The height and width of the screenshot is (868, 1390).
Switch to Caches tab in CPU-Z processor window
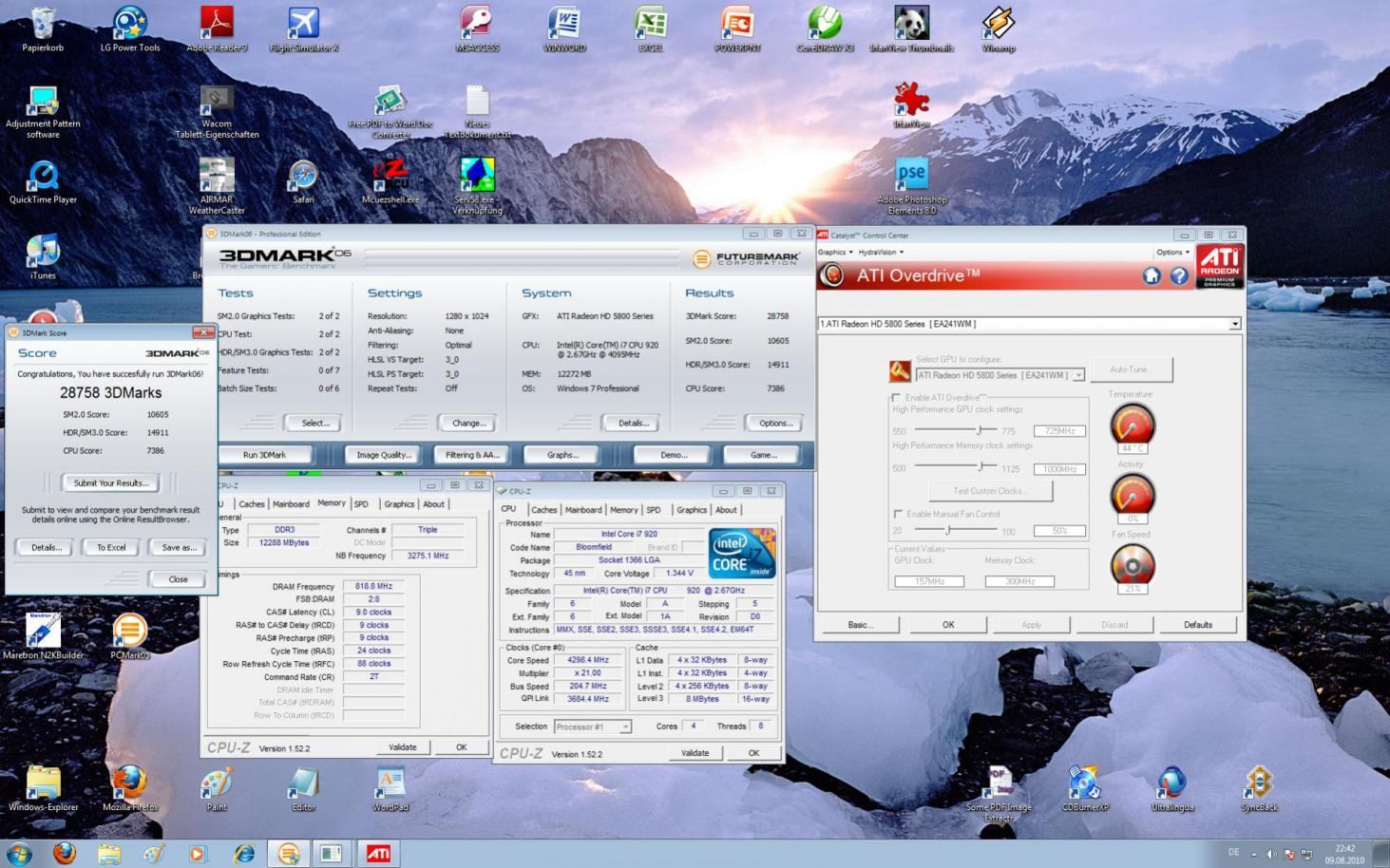pos(543,510)
